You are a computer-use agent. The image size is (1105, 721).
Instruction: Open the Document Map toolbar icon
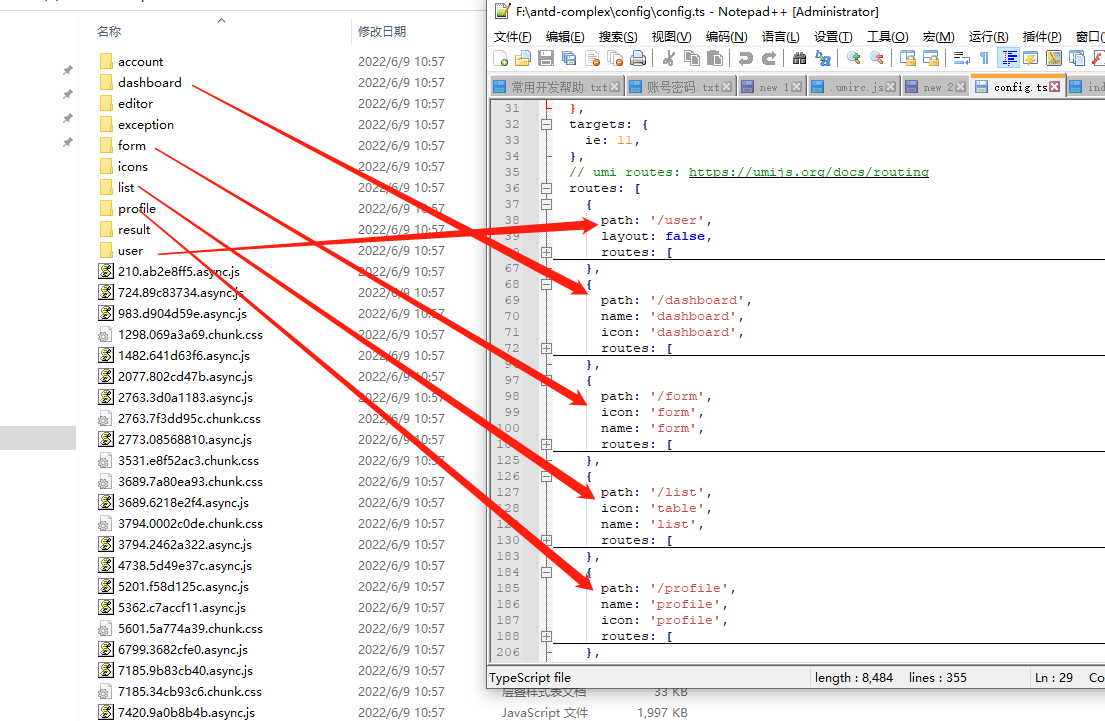pos(1054,58)
